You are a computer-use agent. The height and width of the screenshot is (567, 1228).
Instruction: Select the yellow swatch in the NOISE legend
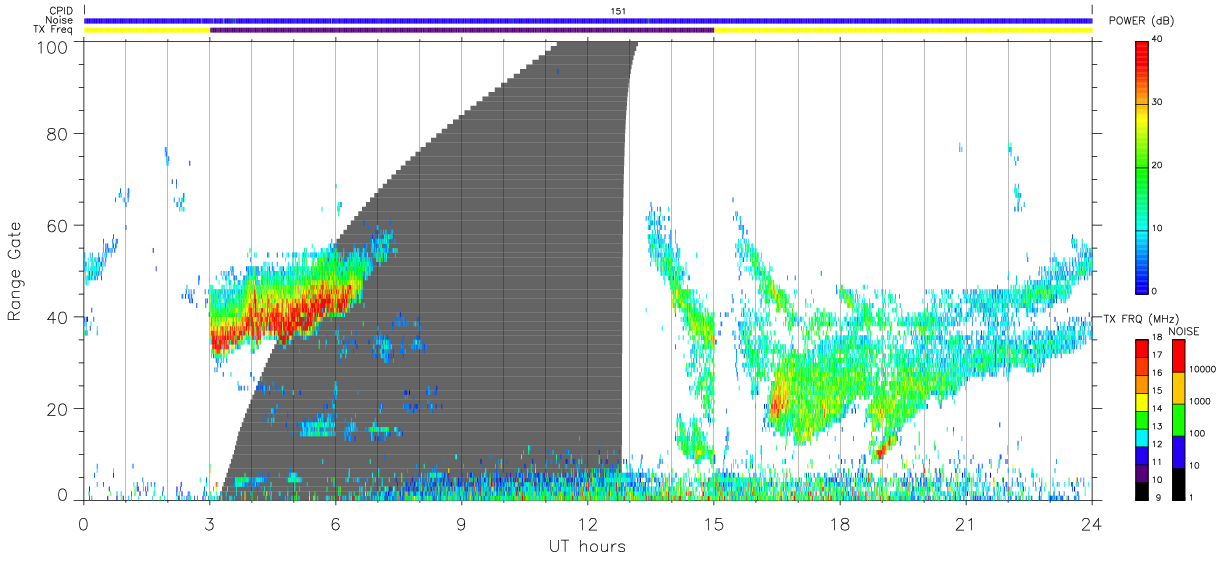1180,387
